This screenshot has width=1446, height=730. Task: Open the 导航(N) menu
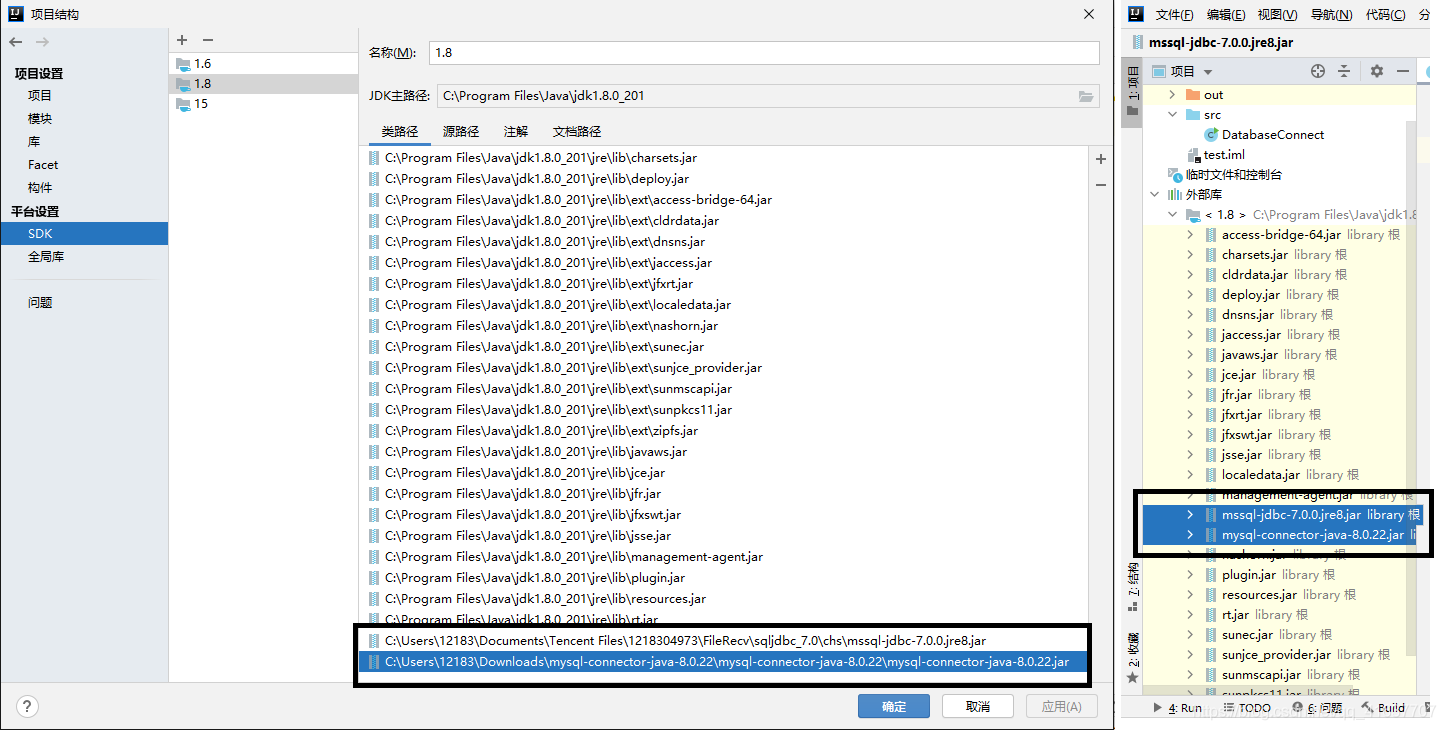(x=1331, y=15)
